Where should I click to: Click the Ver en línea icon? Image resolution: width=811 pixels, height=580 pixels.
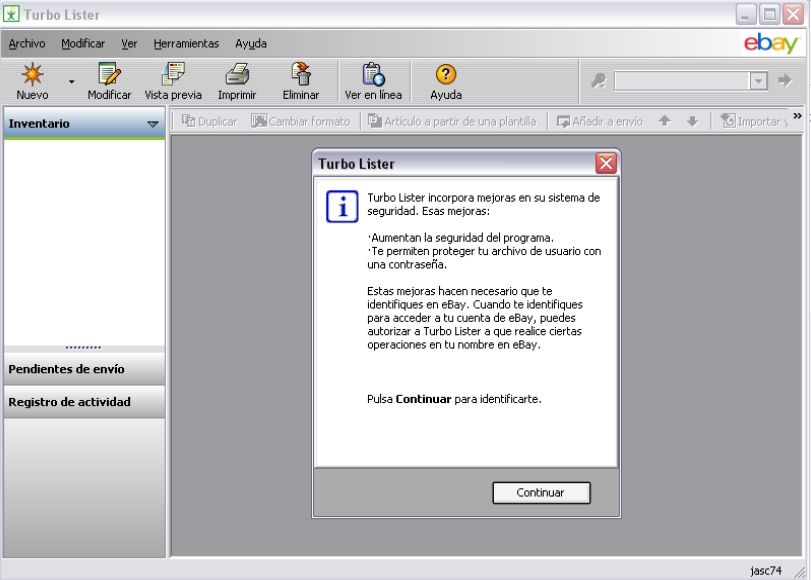[373, 75]
